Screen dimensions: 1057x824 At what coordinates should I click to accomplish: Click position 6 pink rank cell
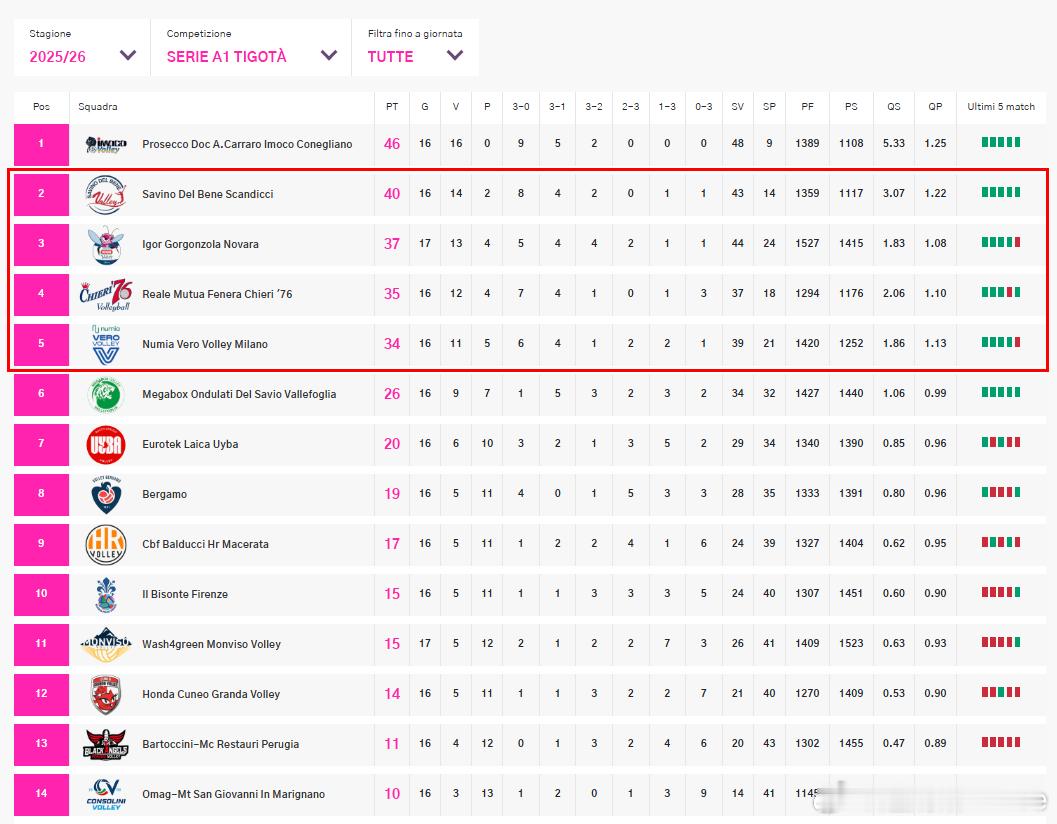41,394
